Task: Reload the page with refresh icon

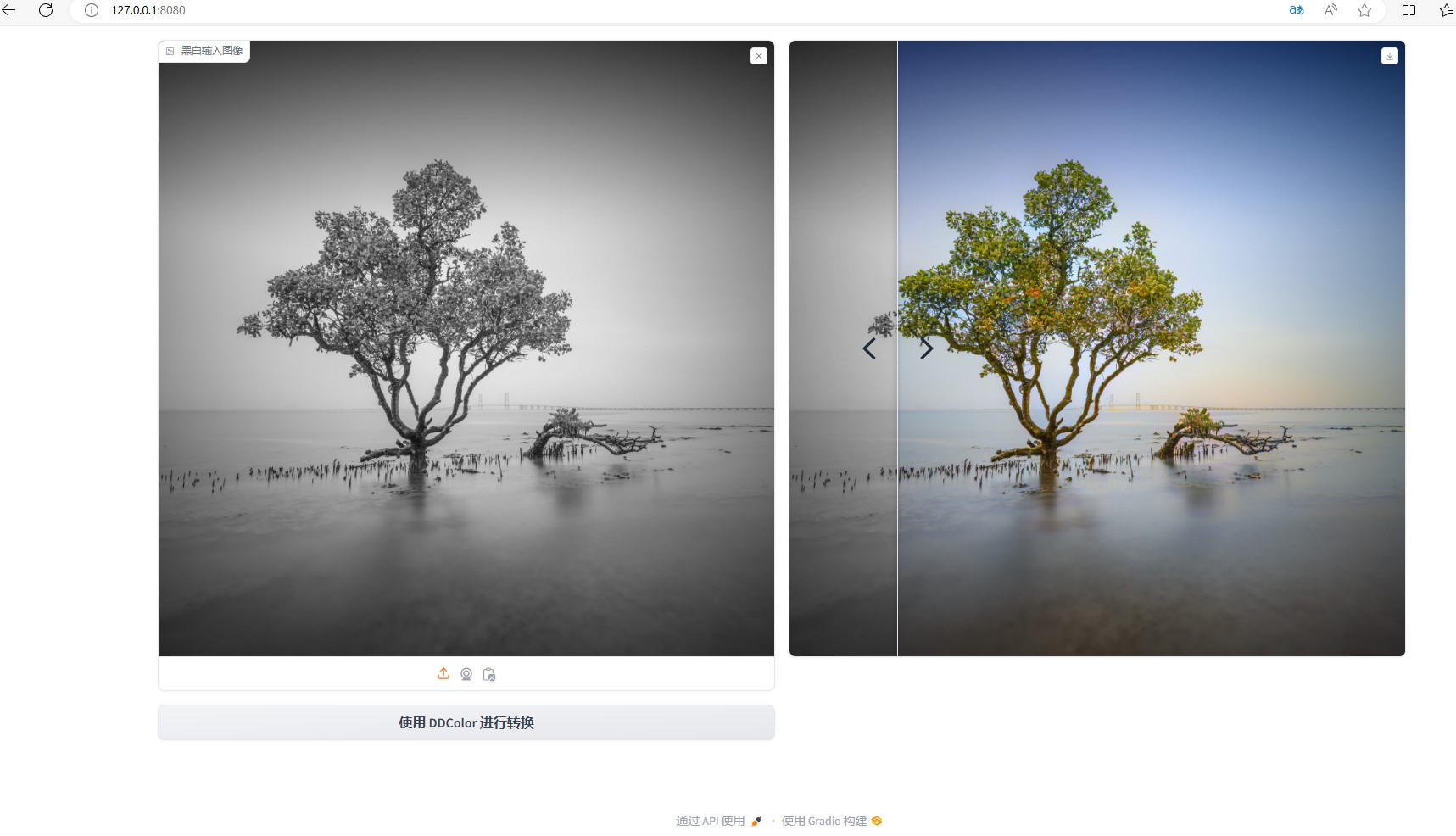Action: tap(46, 10)
